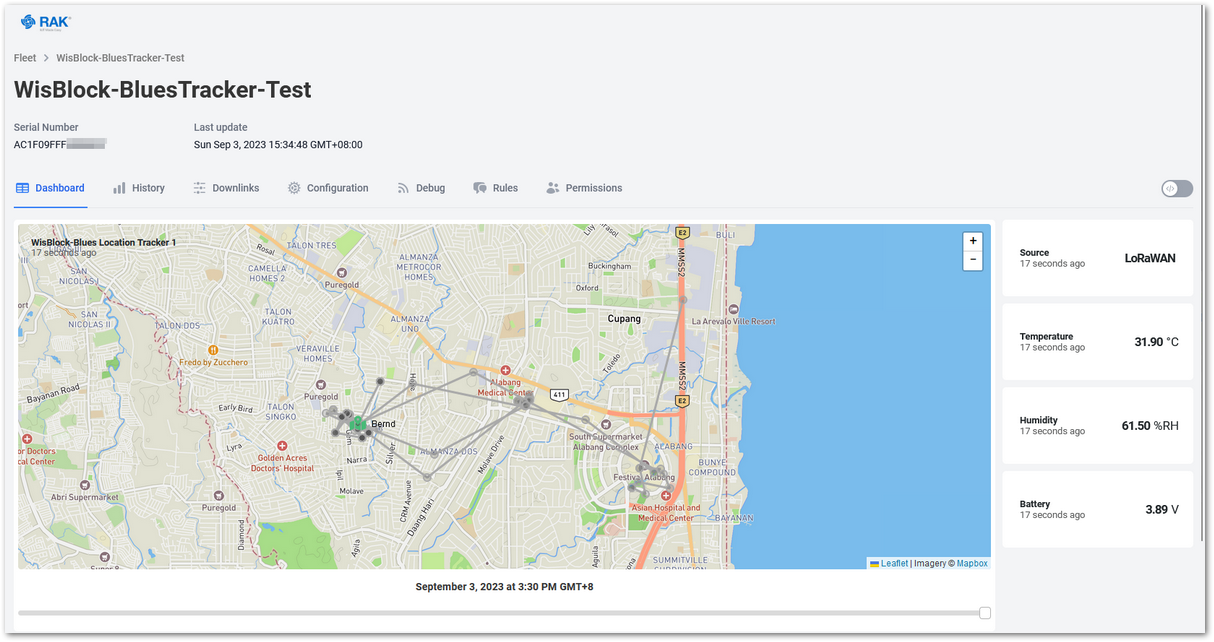This screenshot has height=642, width=1214.
Task: Zoom out on the map
Action: coord(973,260)
